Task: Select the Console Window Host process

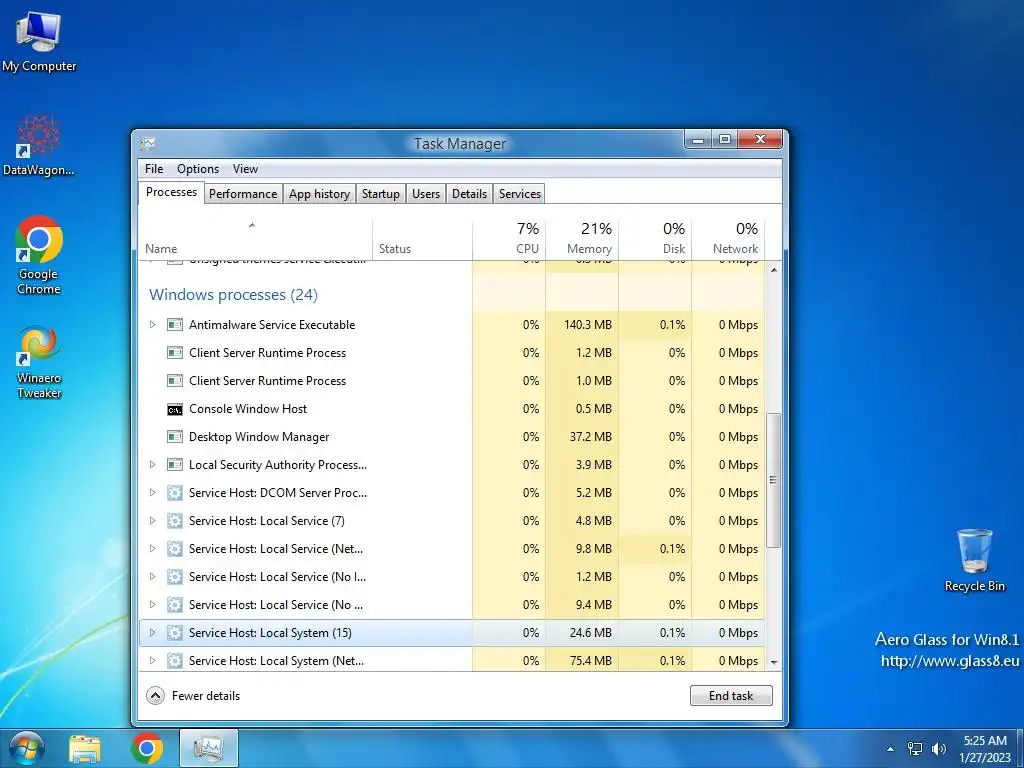Action: pyautogui.click(x=452, y=409)
